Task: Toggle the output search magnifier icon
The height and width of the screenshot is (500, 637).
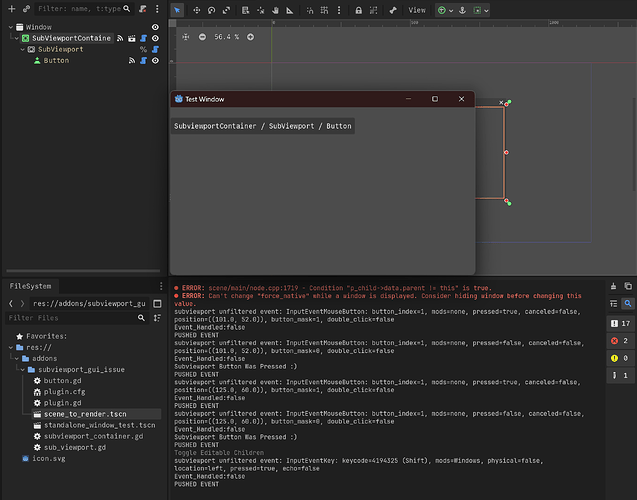Action: point(627,303)
